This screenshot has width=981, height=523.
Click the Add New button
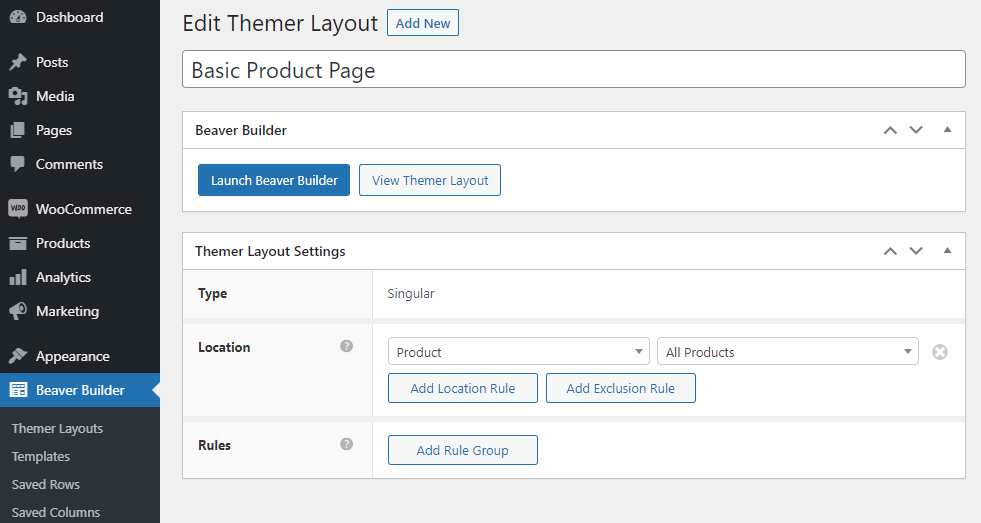423,23
